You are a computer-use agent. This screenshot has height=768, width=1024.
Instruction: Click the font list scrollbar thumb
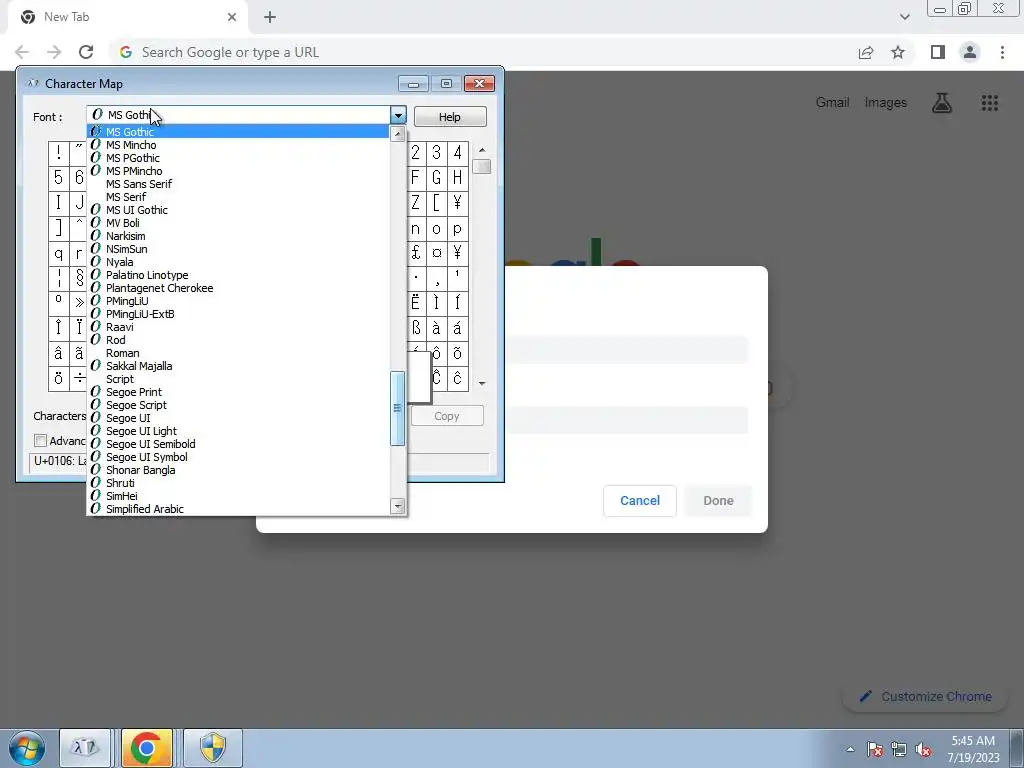click(397, 408)
